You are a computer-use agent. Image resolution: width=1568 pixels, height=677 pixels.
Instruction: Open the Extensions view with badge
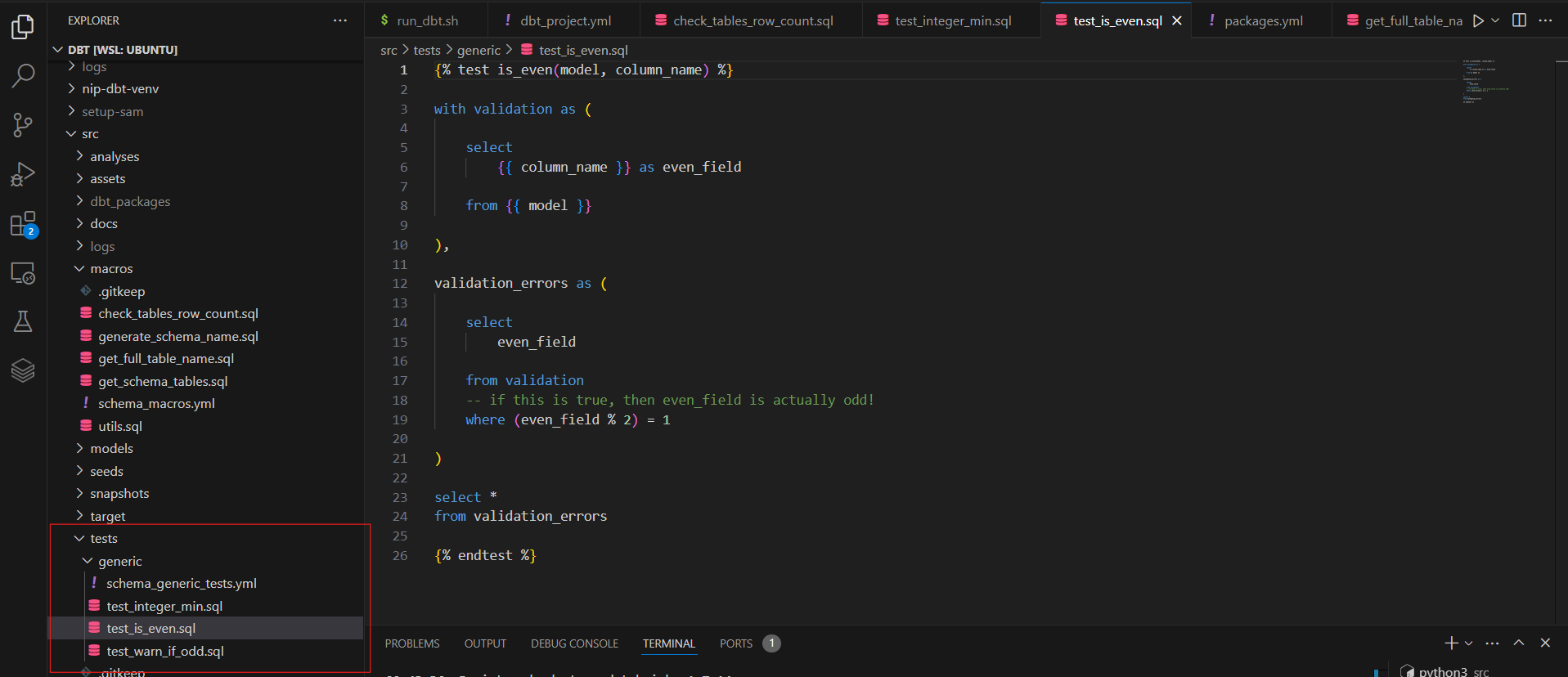[x=23, y=224]
